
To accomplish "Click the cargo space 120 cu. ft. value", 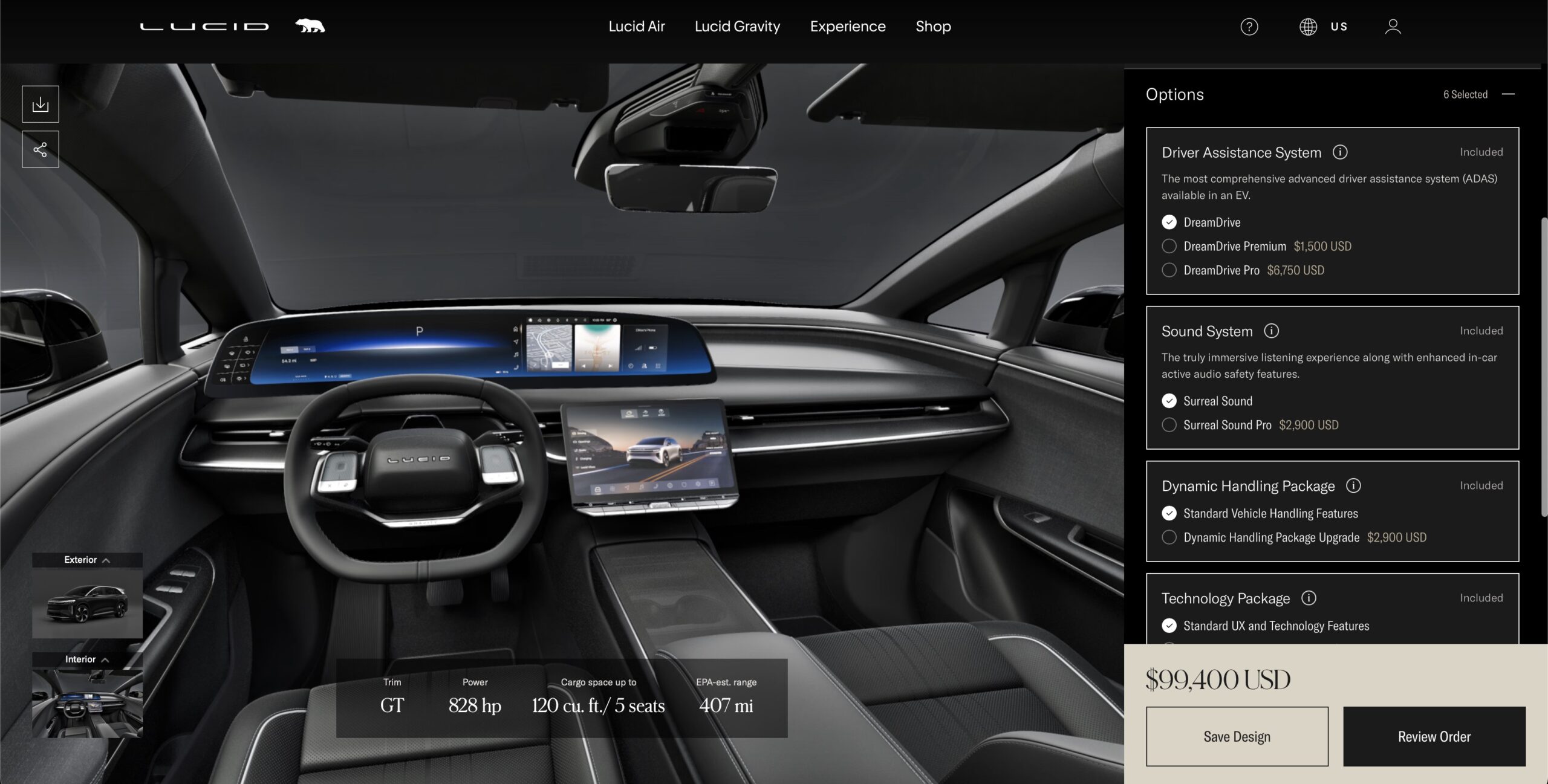I will (598, 705).
